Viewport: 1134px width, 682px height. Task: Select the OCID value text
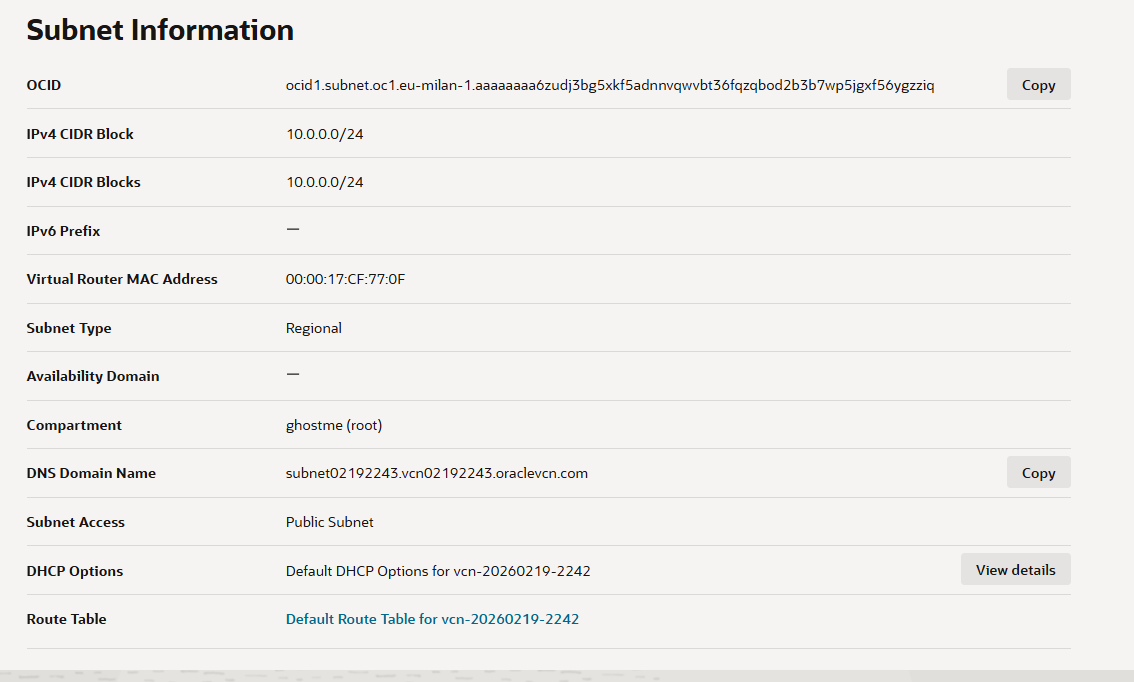click(610, 85)
